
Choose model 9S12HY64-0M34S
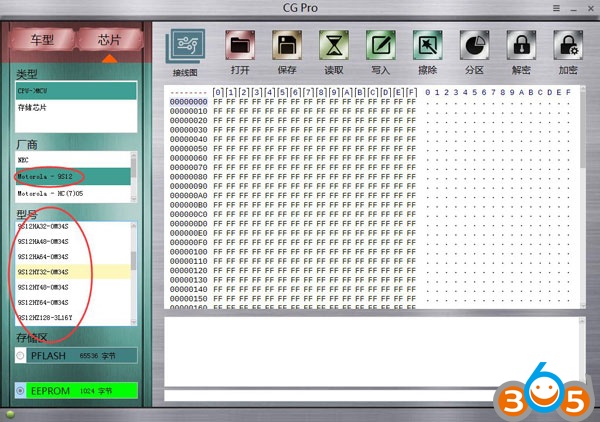pyautogui.click(x=73, y=302)
